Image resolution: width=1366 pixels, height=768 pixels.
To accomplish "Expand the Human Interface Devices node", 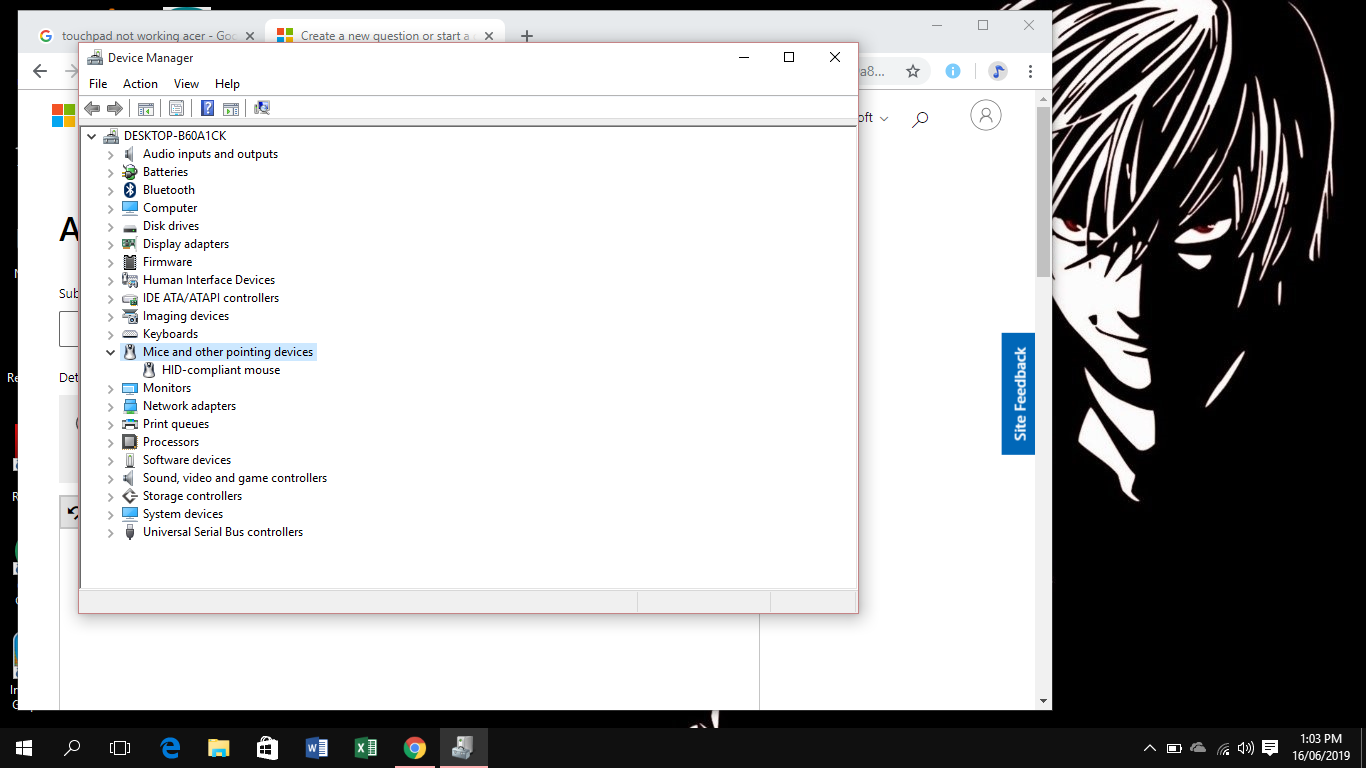I will (111, 280).
